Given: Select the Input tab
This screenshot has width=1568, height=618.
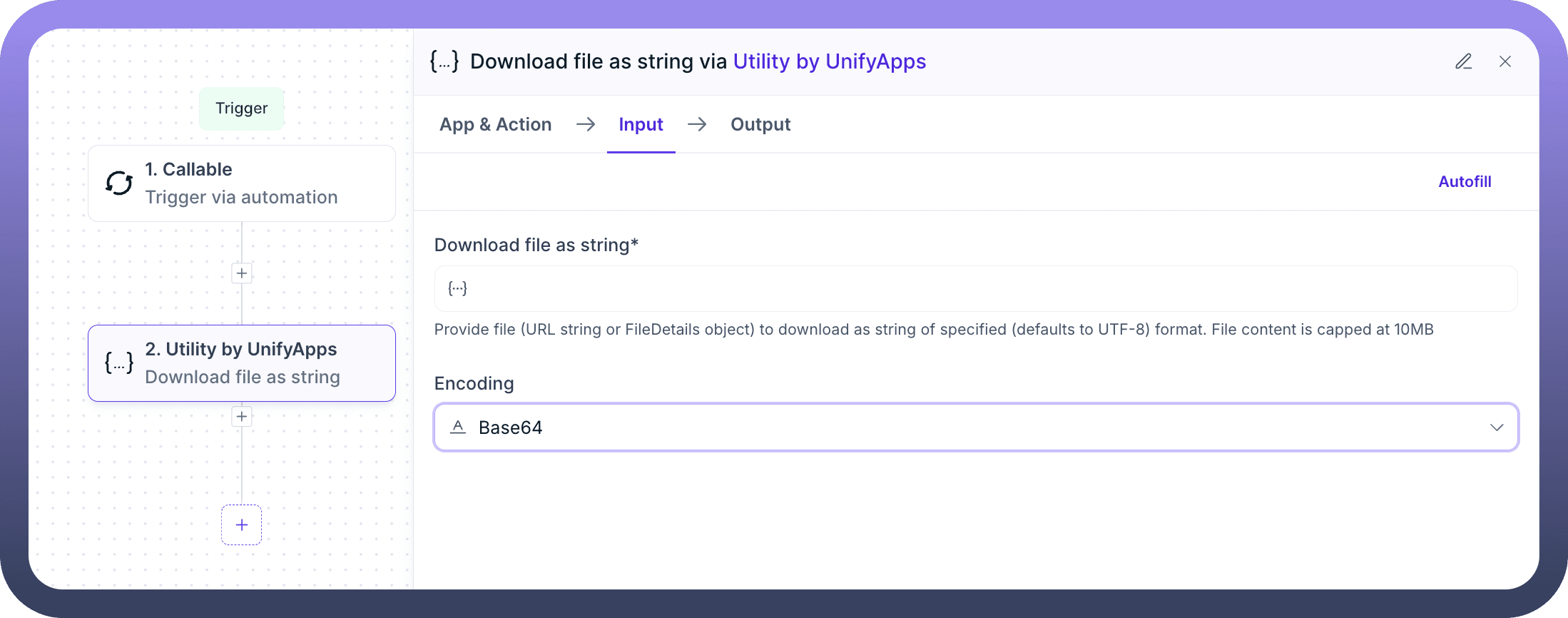Looking at the screenshot, I should tap(641, 125).
